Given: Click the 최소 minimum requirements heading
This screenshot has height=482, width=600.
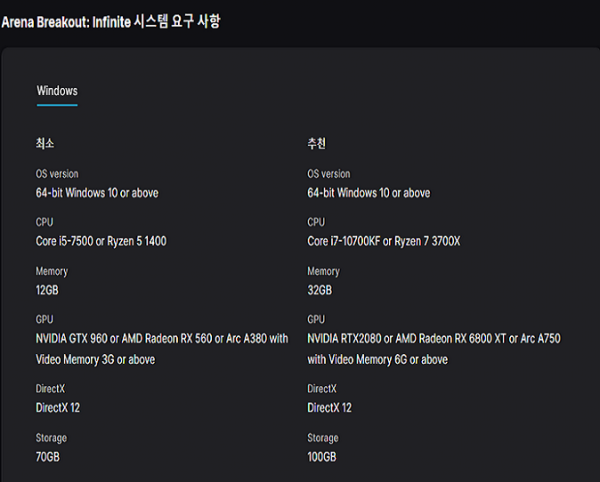Looking at the screenshot, I should click(45, 143).
